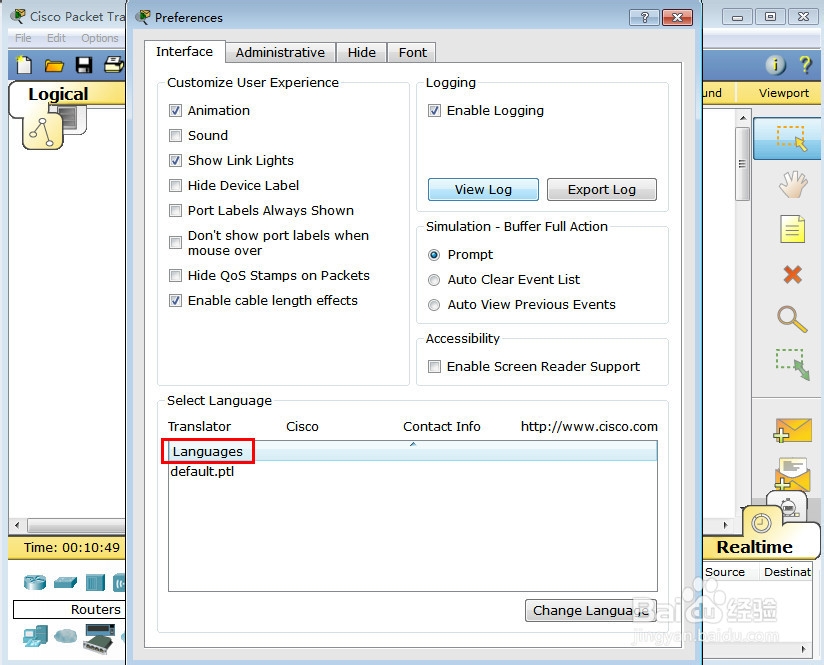Enable the Sound checkbox
Screen dimensions: 824x665
point(175,136)
